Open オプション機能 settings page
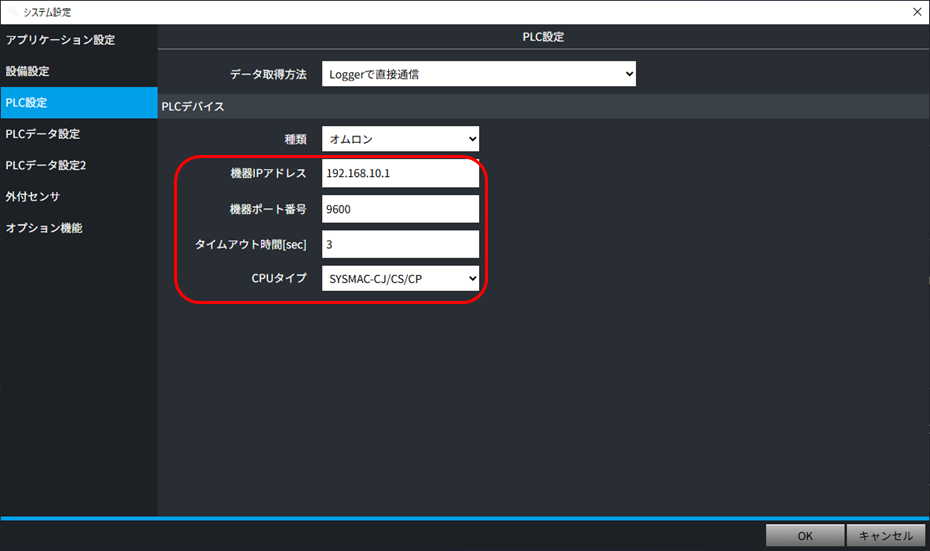The image size is (930, 551). click(44, 228)
